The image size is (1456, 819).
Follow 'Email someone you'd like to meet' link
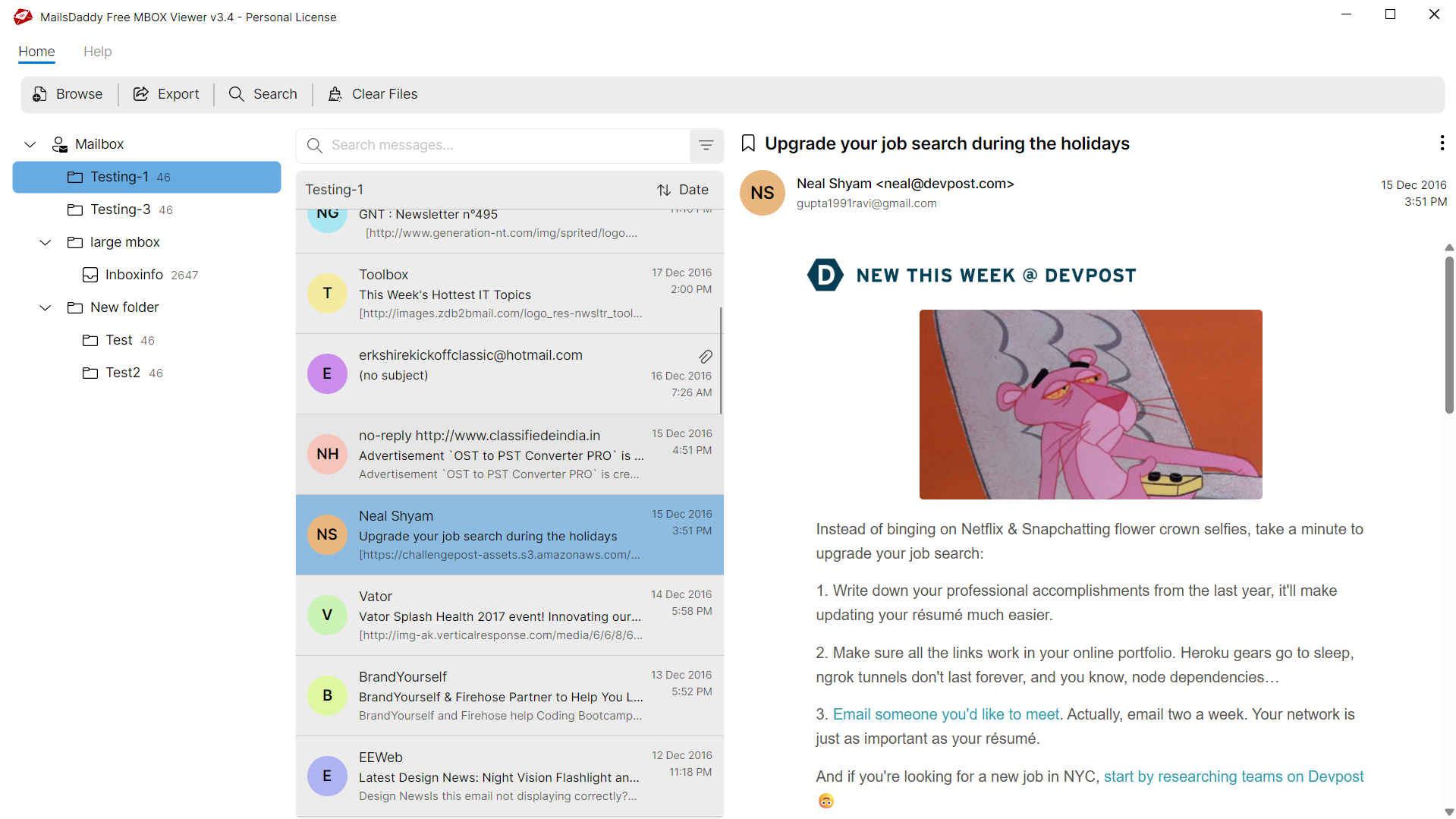[946, 714]
